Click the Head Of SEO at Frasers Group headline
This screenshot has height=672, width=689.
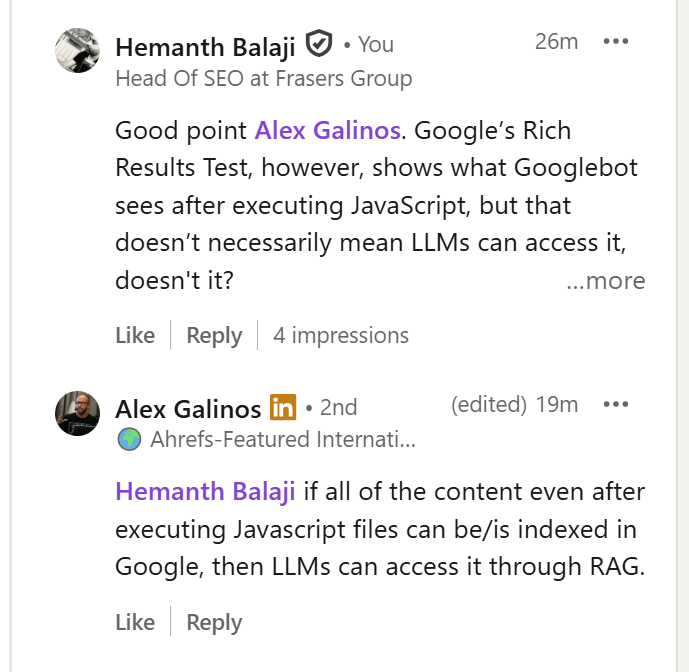(263, 78)
